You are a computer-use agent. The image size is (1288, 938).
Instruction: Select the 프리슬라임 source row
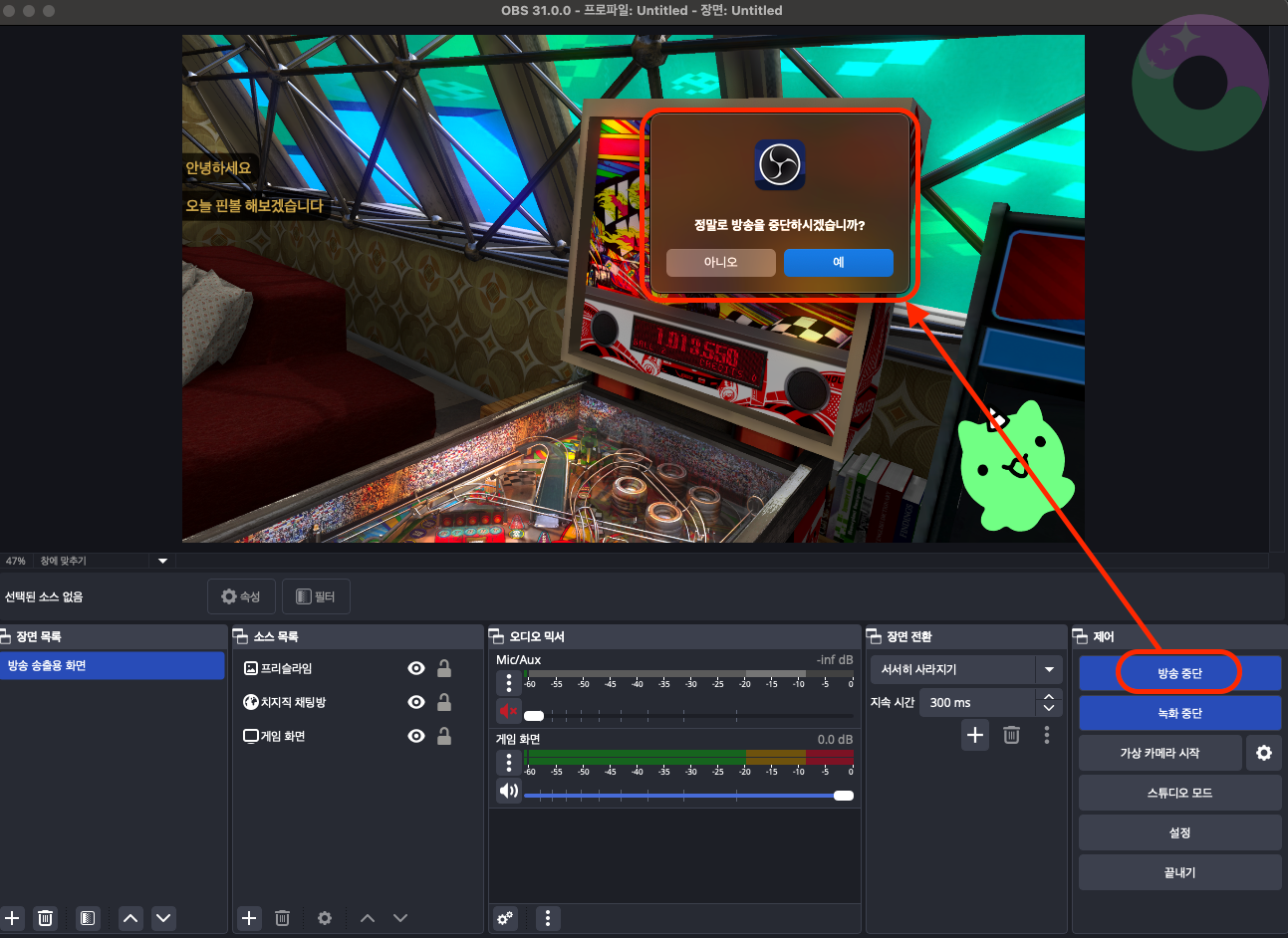pyautogui.click(x=358, y=668)
